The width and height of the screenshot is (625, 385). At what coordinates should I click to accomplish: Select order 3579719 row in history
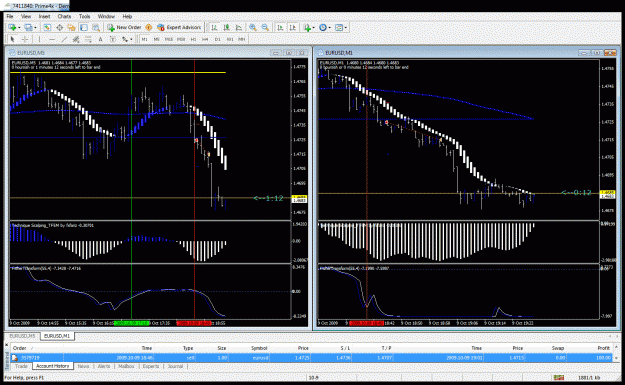point(312,358)
